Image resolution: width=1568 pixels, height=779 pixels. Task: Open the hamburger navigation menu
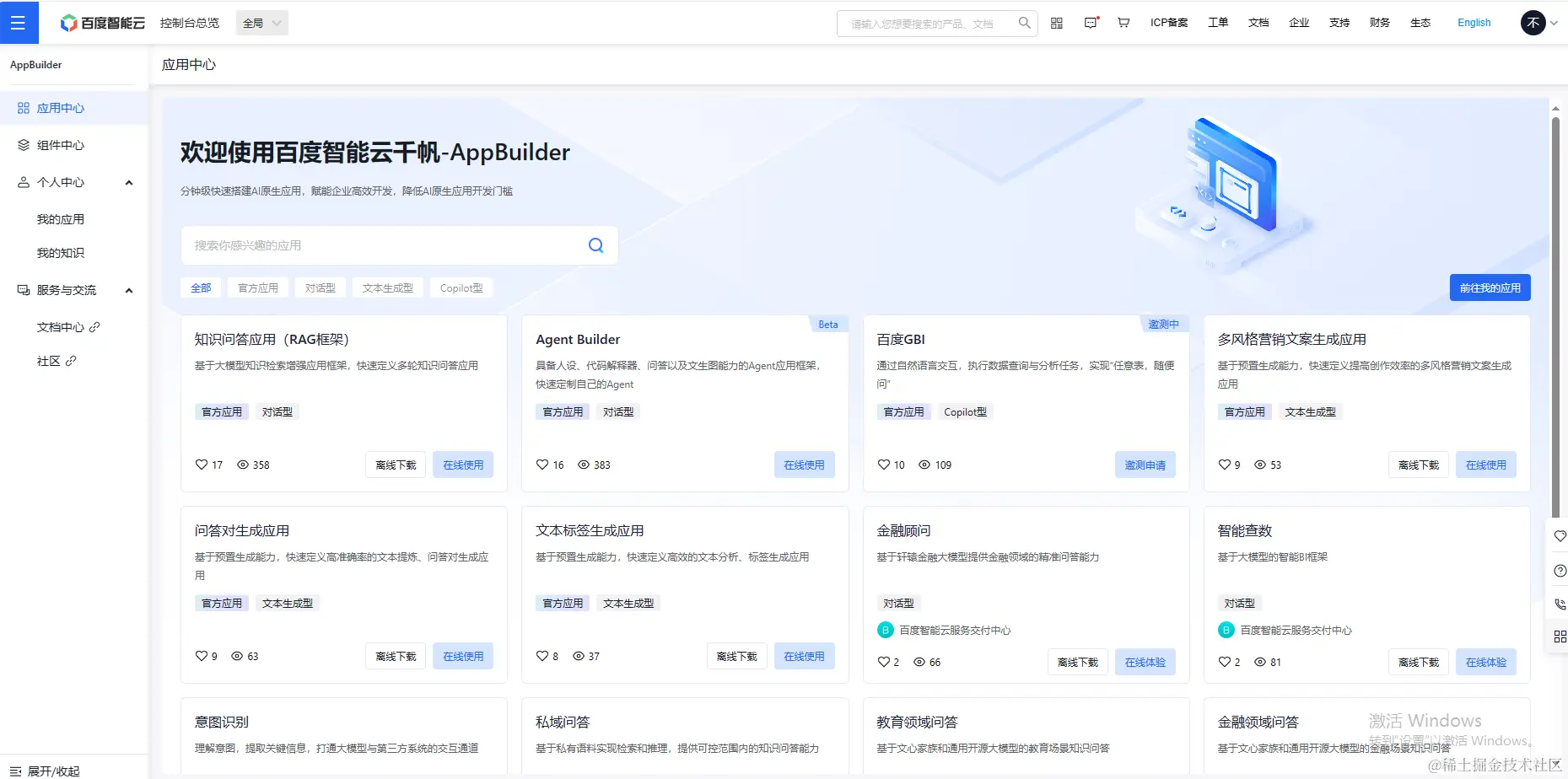[x=19, y=22]
